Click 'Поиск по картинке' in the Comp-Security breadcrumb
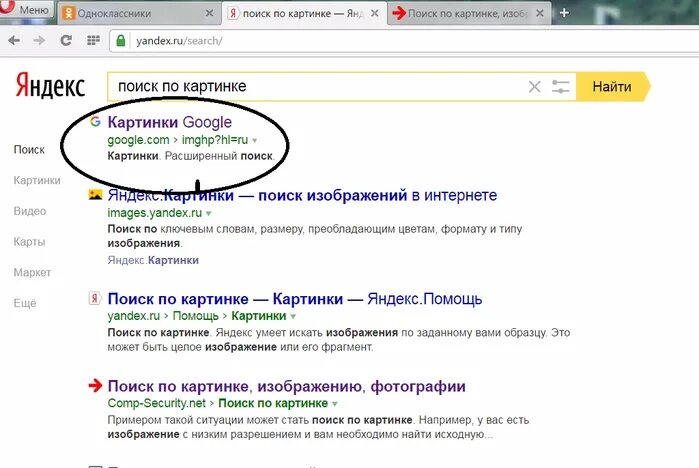 point(273,403)
